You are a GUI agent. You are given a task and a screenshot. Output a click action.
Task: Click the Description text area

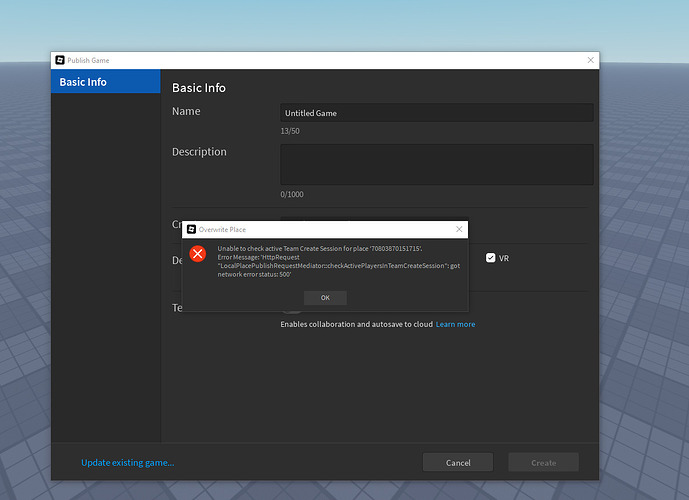(437, 164)
